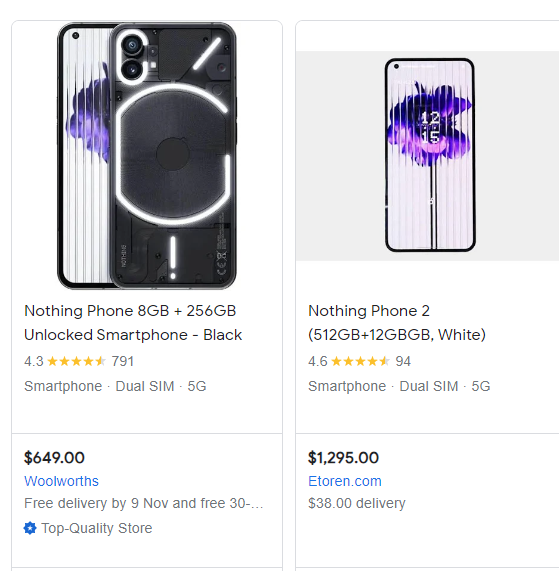Click Smartphone · Dual SIM · 5G under Phone 2
The width and height of the screenshot is (559, 571).
(399, 386)
